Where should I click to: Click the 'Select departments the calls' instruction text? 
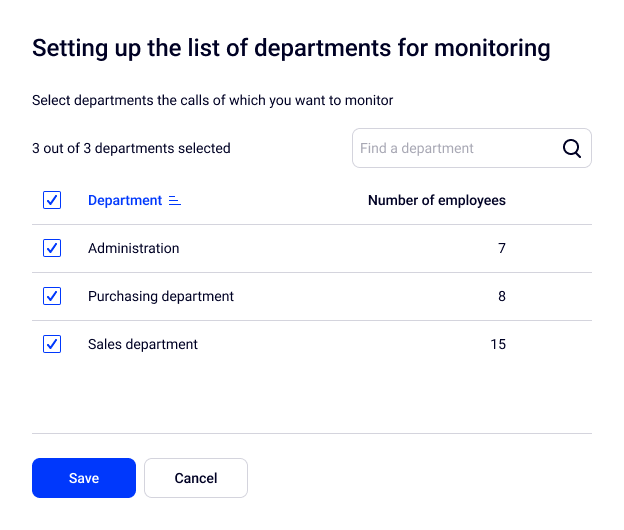point(212,100)
